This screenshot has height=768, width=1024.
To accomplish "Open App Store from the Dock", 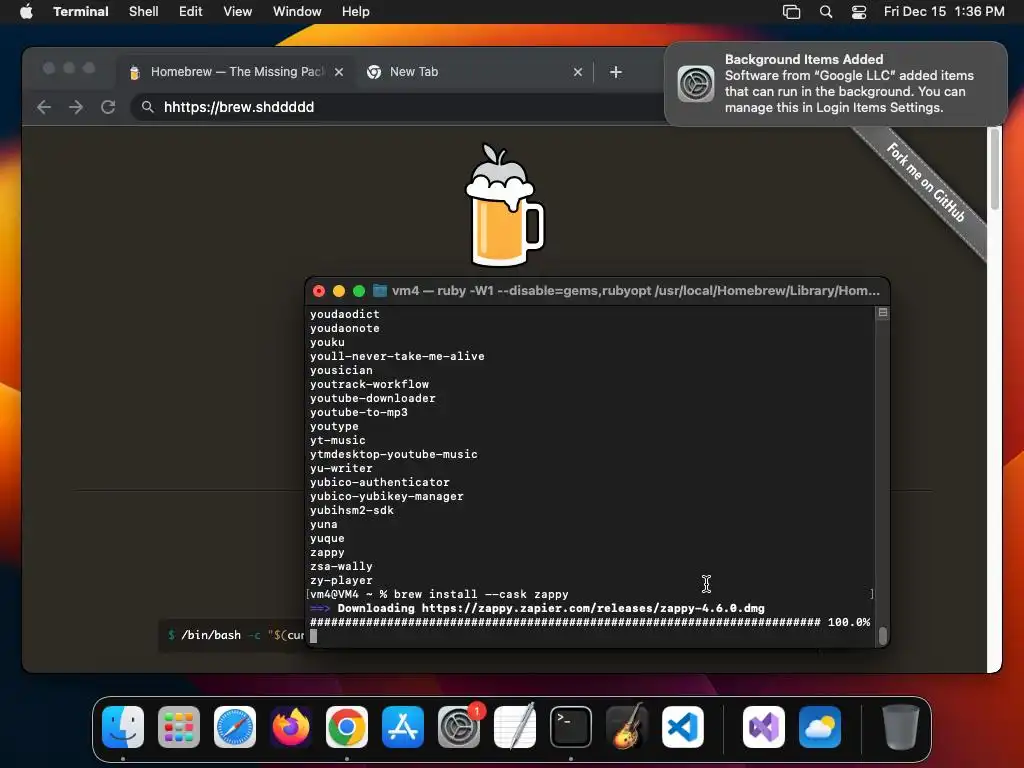I will pyautogui.click(x=403, y=727).
